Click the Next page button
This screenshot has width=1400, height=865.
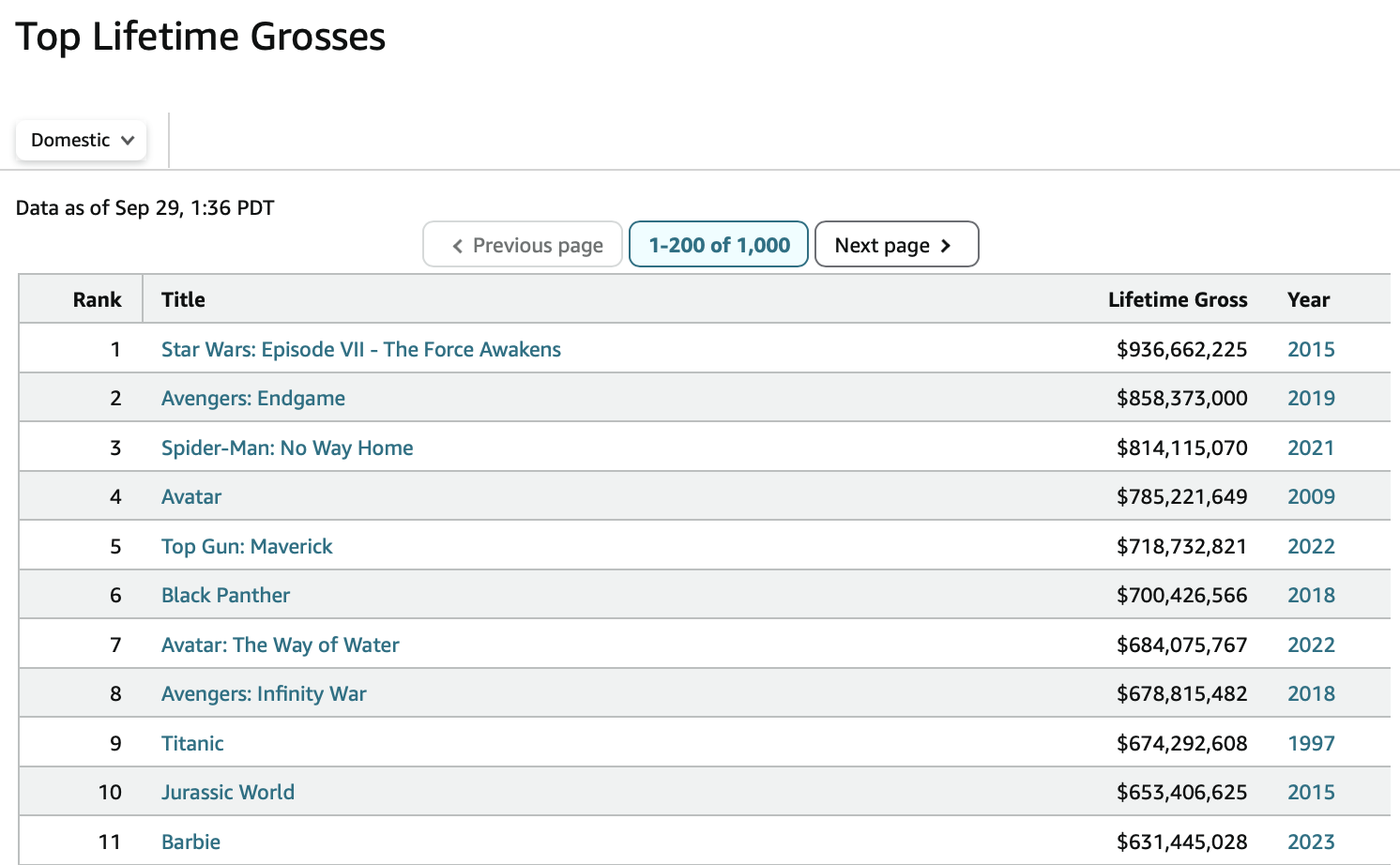tap(896, 245)
